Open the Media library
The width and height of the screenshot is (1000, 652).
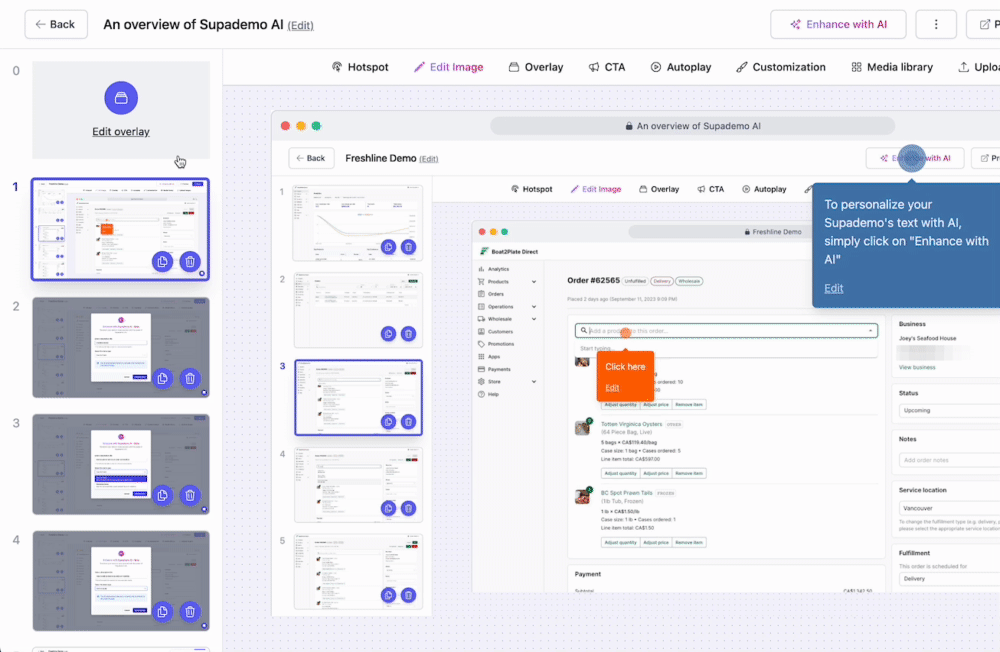tap(892, 67)
